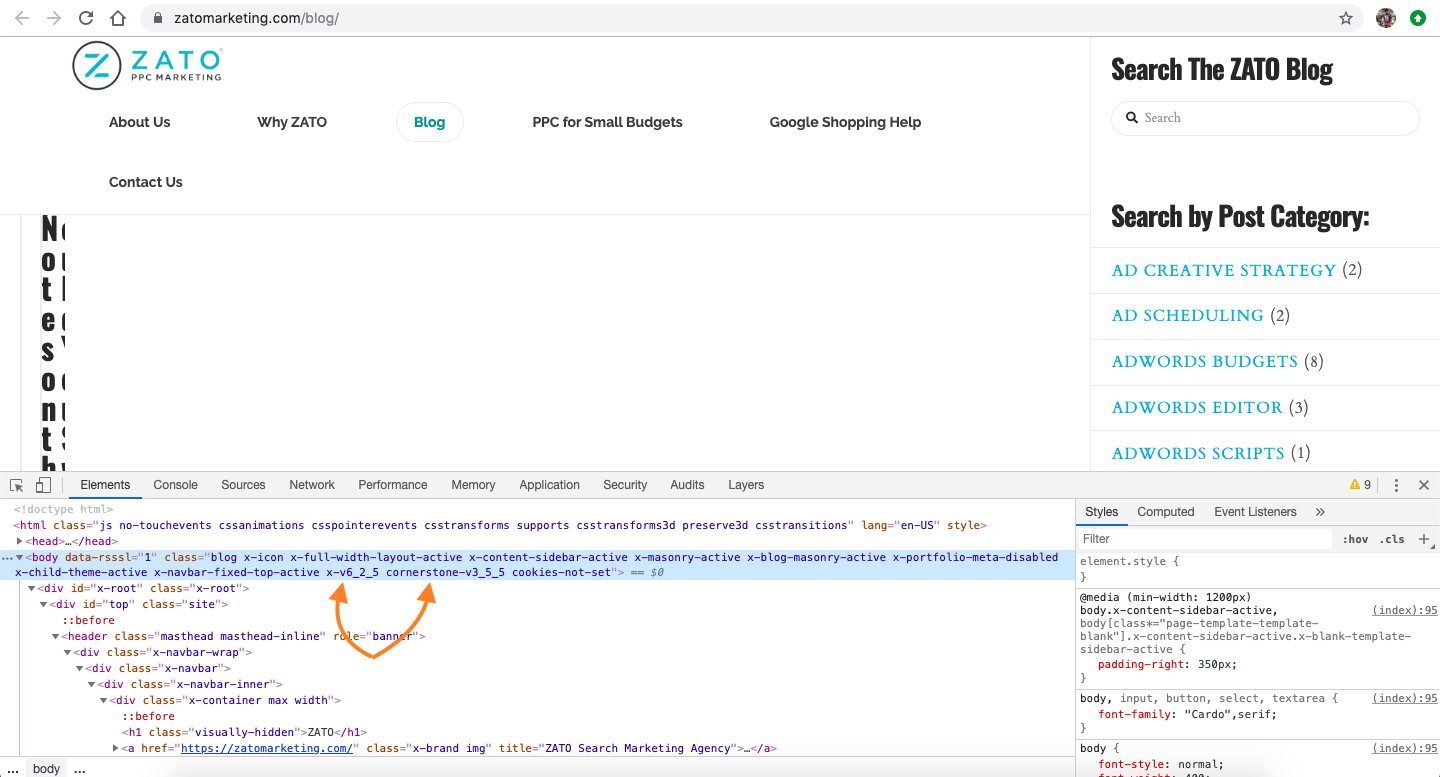Expand the x-brand img anchor node
The image size is (1440, 777).
[x=116, y=749]
